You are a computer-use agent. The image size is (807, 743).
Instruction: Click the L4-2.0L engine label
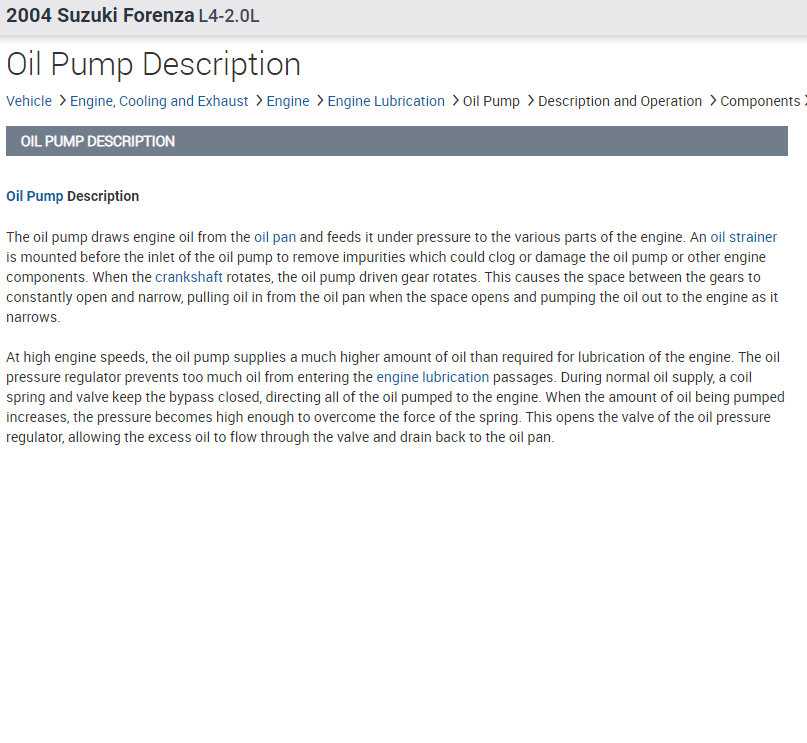[229, 16]
